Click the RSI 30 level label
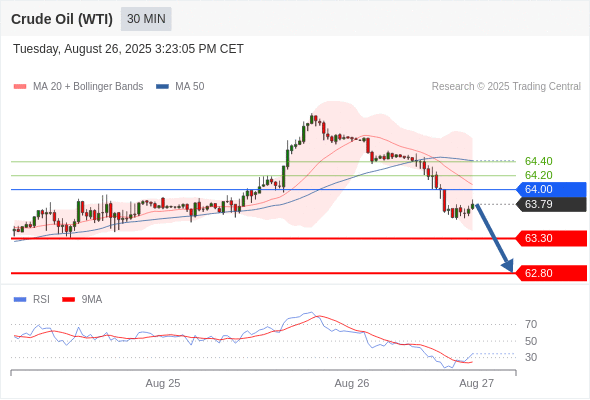This screenshot has width=590, height=400. click(x=531, y=357)
